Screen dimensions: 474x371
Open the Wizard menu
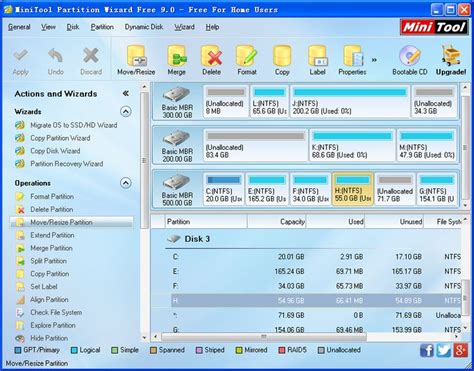pos(184,27)
